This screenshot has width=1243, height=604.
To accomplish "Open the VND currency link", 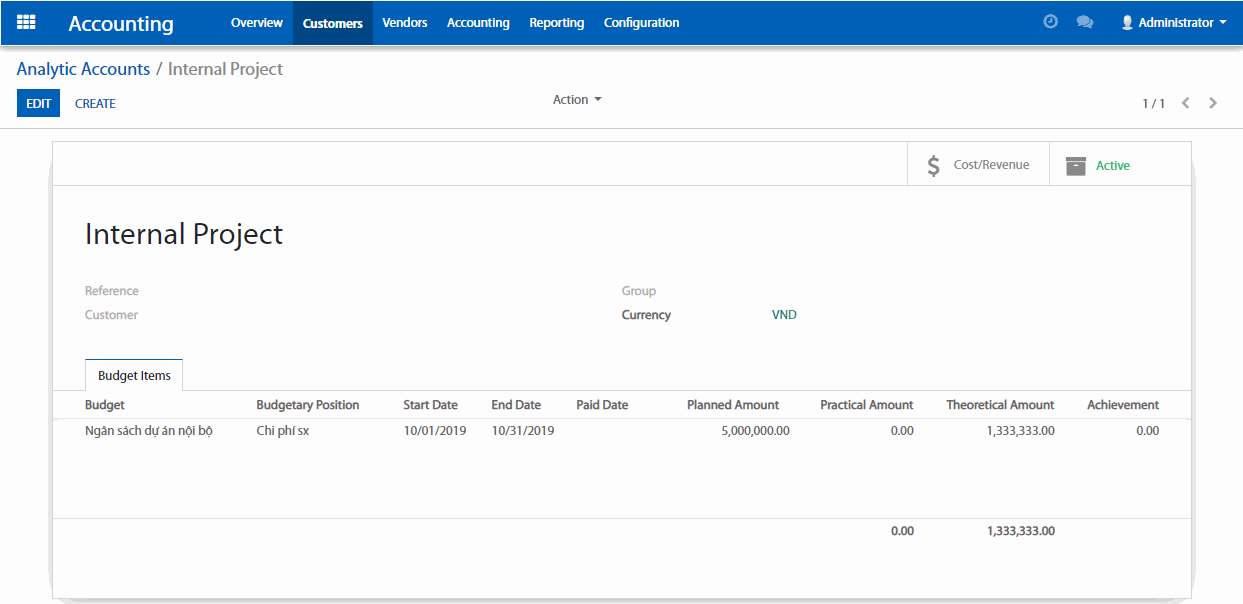I will click(x=784, y=315).
